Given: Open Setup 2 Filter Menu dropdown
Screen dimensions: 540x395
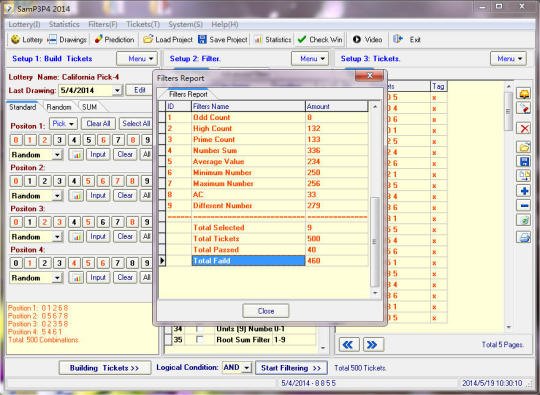Looking at the screenshot, I should coord(310,59).
